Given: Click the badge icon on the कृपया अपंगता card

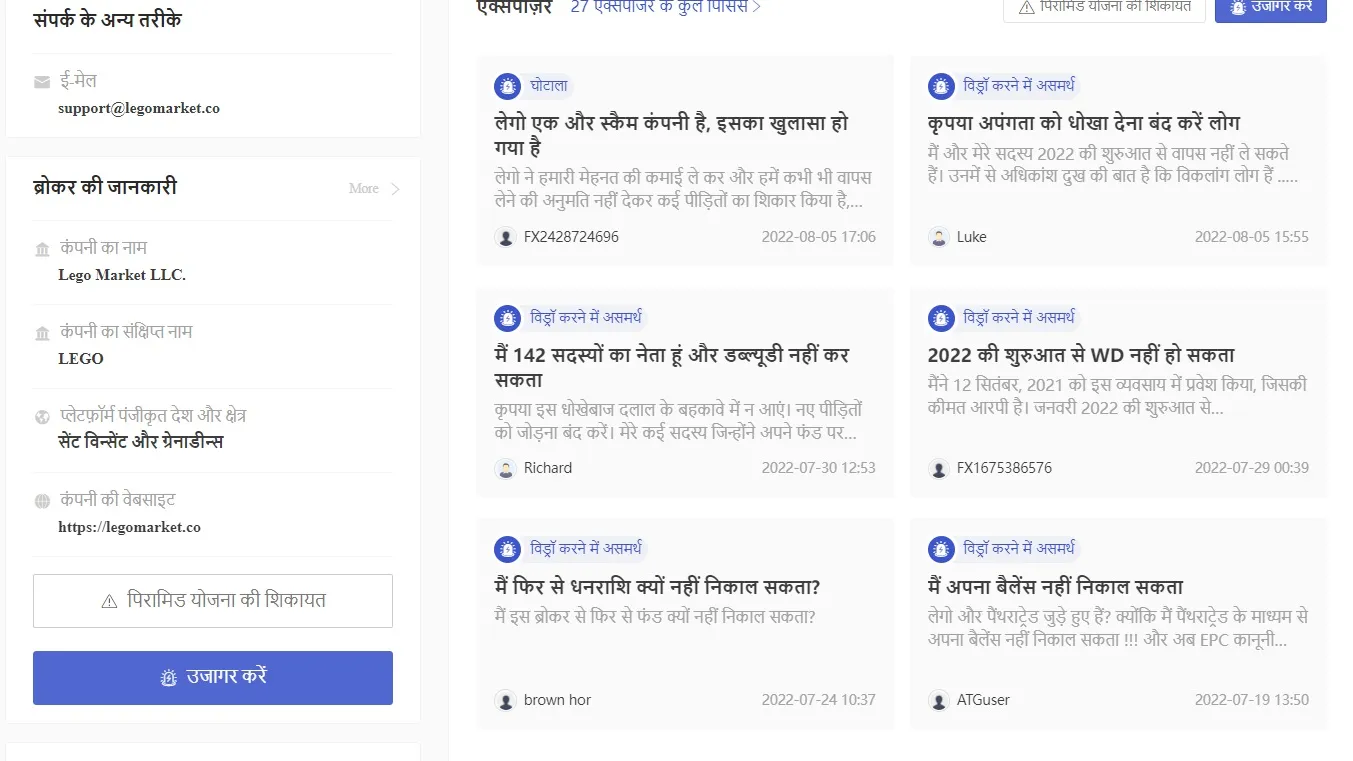Looking at the screenshot, I should (x=941, y=86).
